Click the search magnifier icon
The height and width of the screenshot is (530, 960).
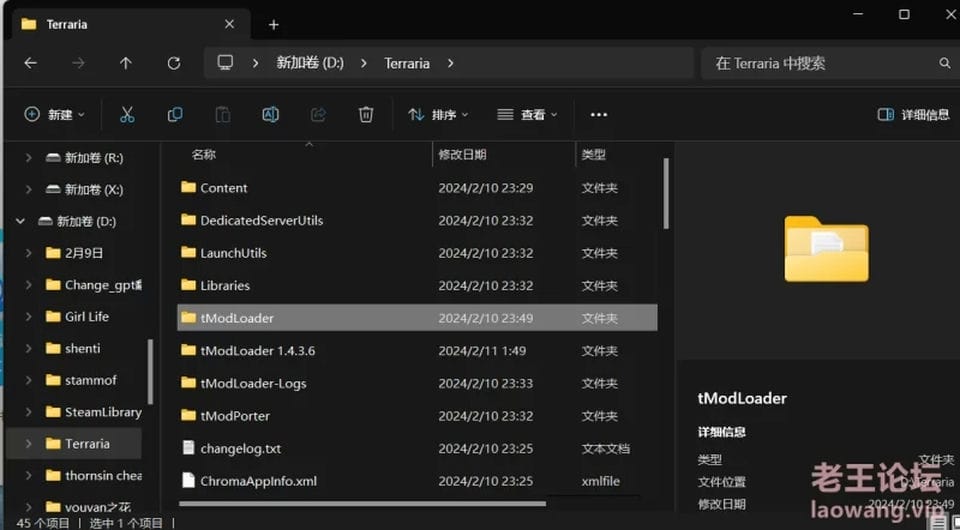[x=945, y=63]
